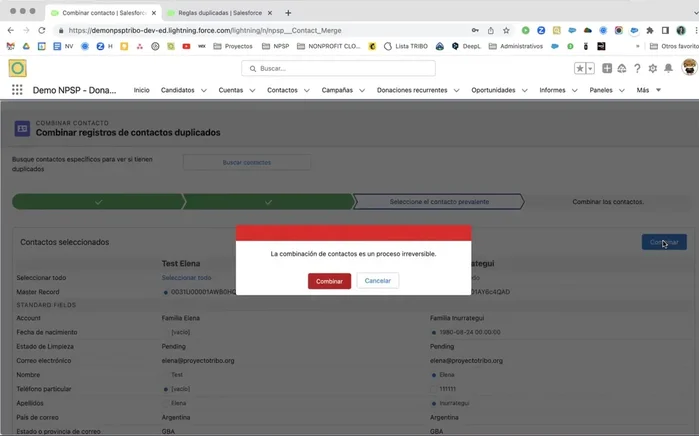Click the Trailhead guidance cloud icon
The image size is (699, 436).
[622, 68]
